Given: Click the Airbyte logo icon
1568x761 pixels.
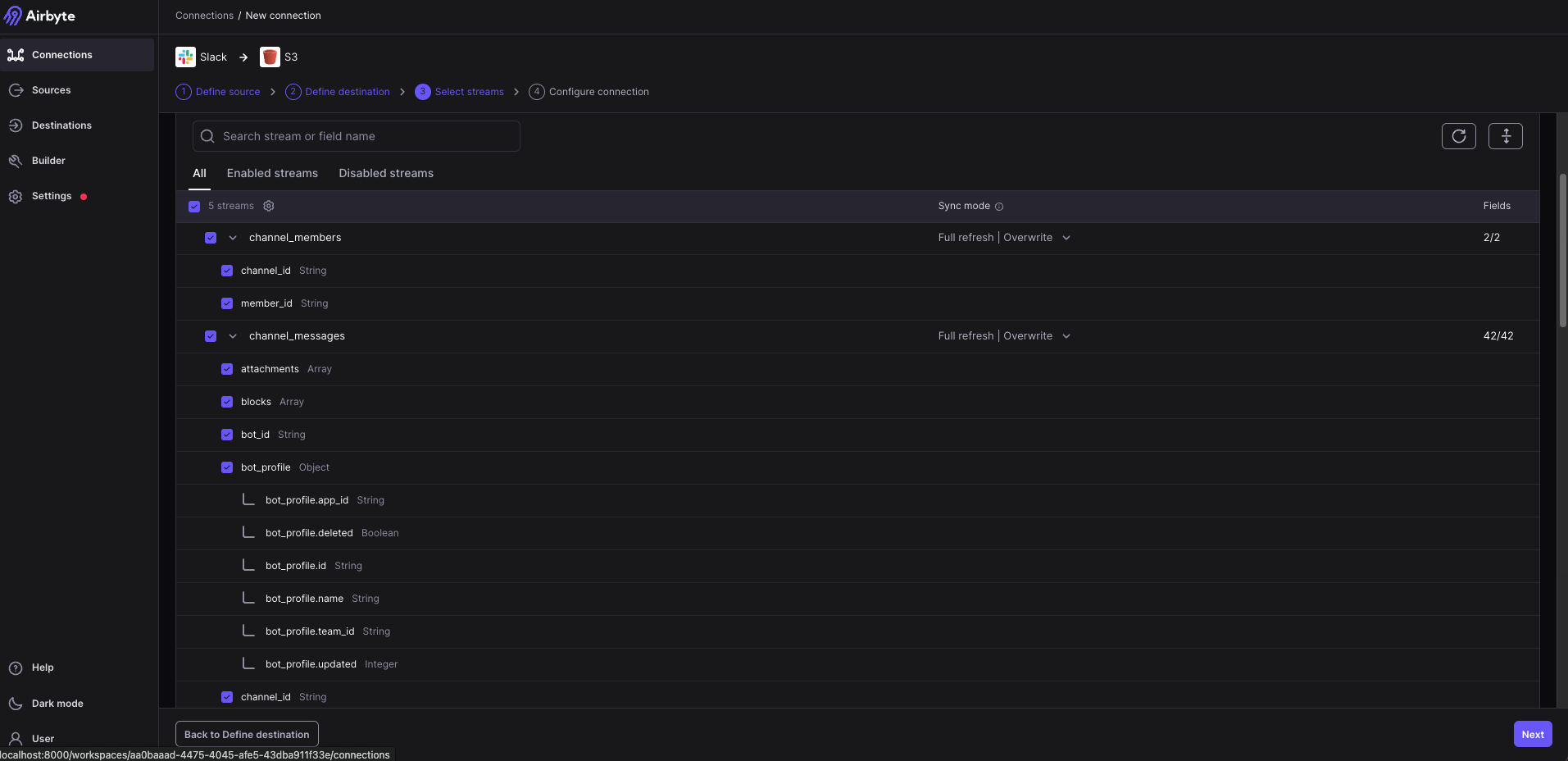Looking at the screenshot, I should point(14,16).
